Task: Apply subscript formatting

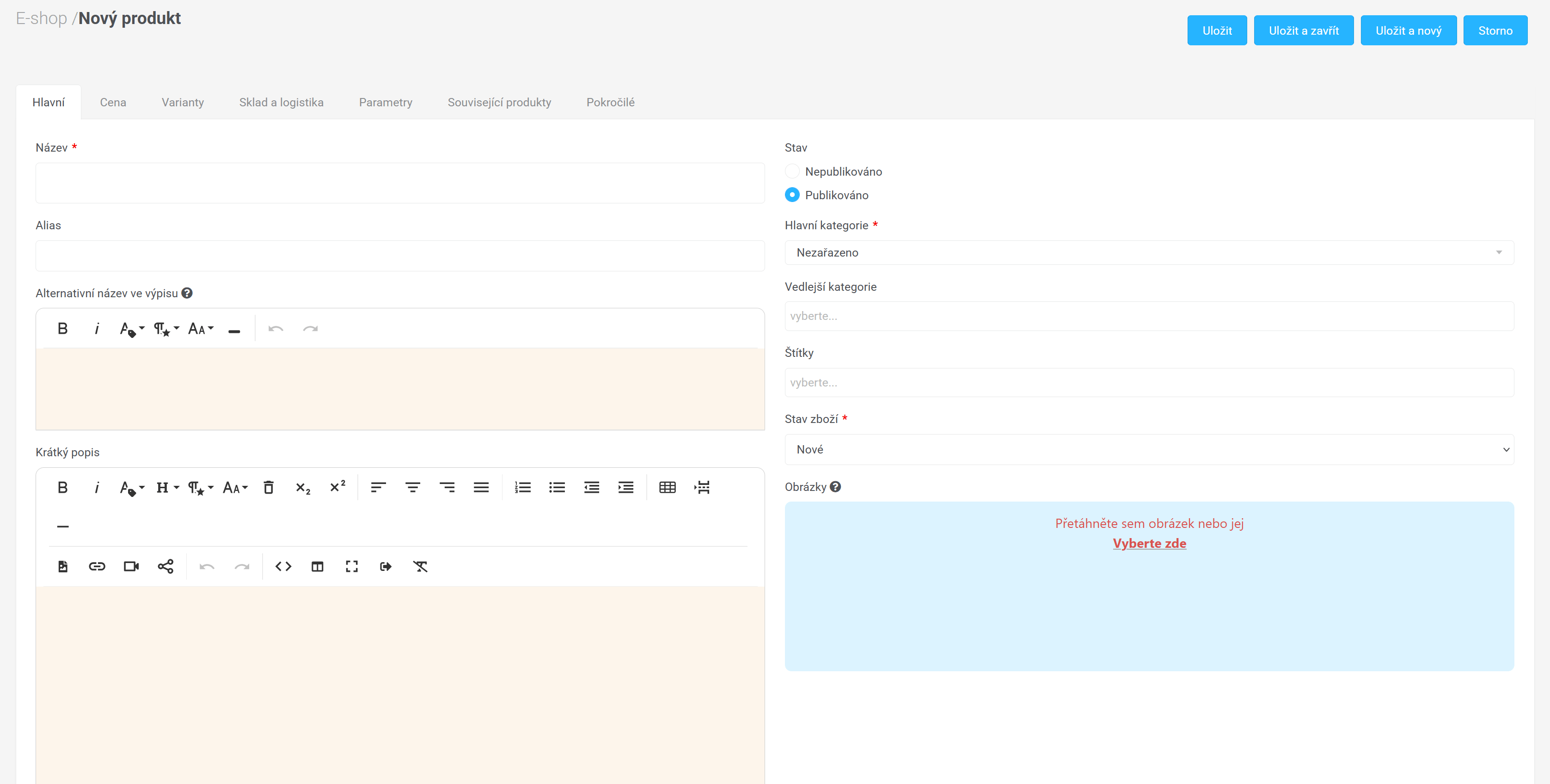Action: [x=303, y=487]
